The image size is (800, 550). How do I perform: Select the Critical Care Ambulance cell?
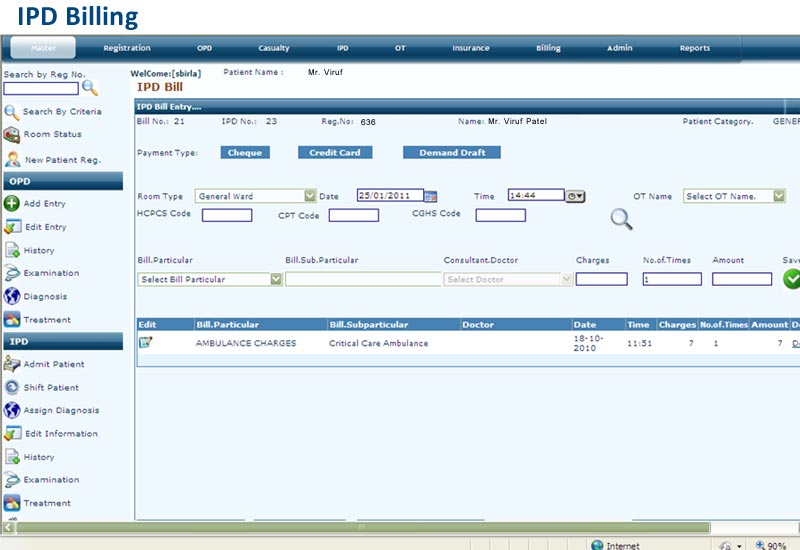click(379, 343)
